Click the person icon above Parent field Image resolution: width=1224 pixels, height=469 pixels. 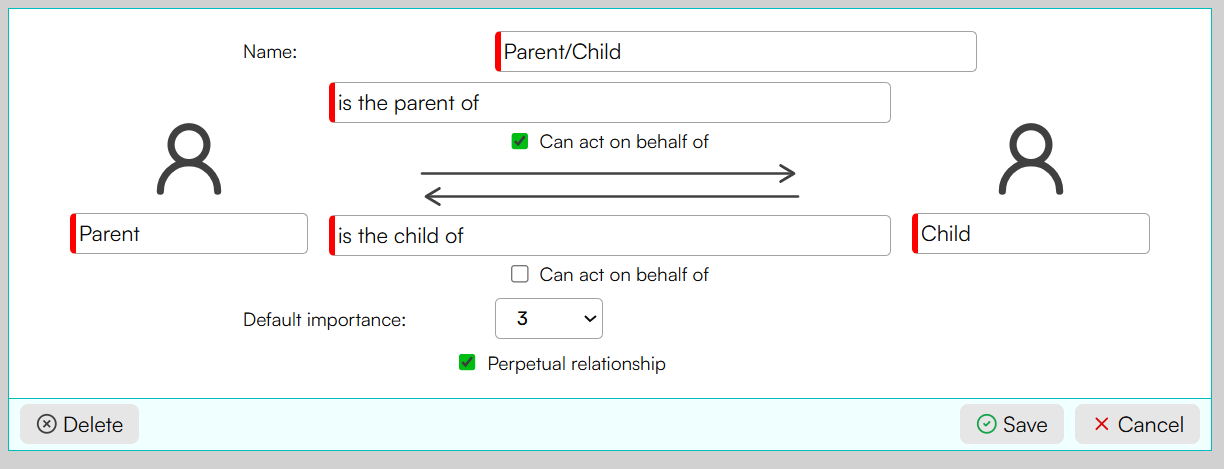click(189, 159)
